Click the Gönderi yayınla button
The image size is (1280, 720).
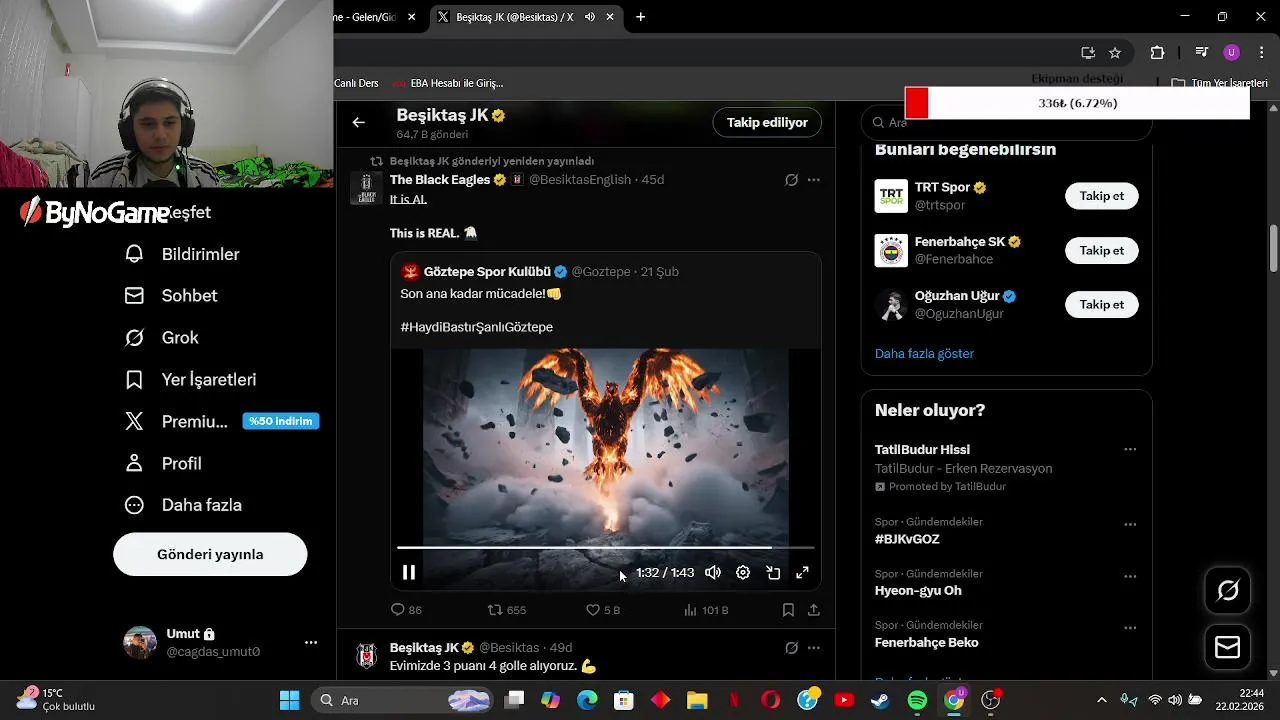210,554
